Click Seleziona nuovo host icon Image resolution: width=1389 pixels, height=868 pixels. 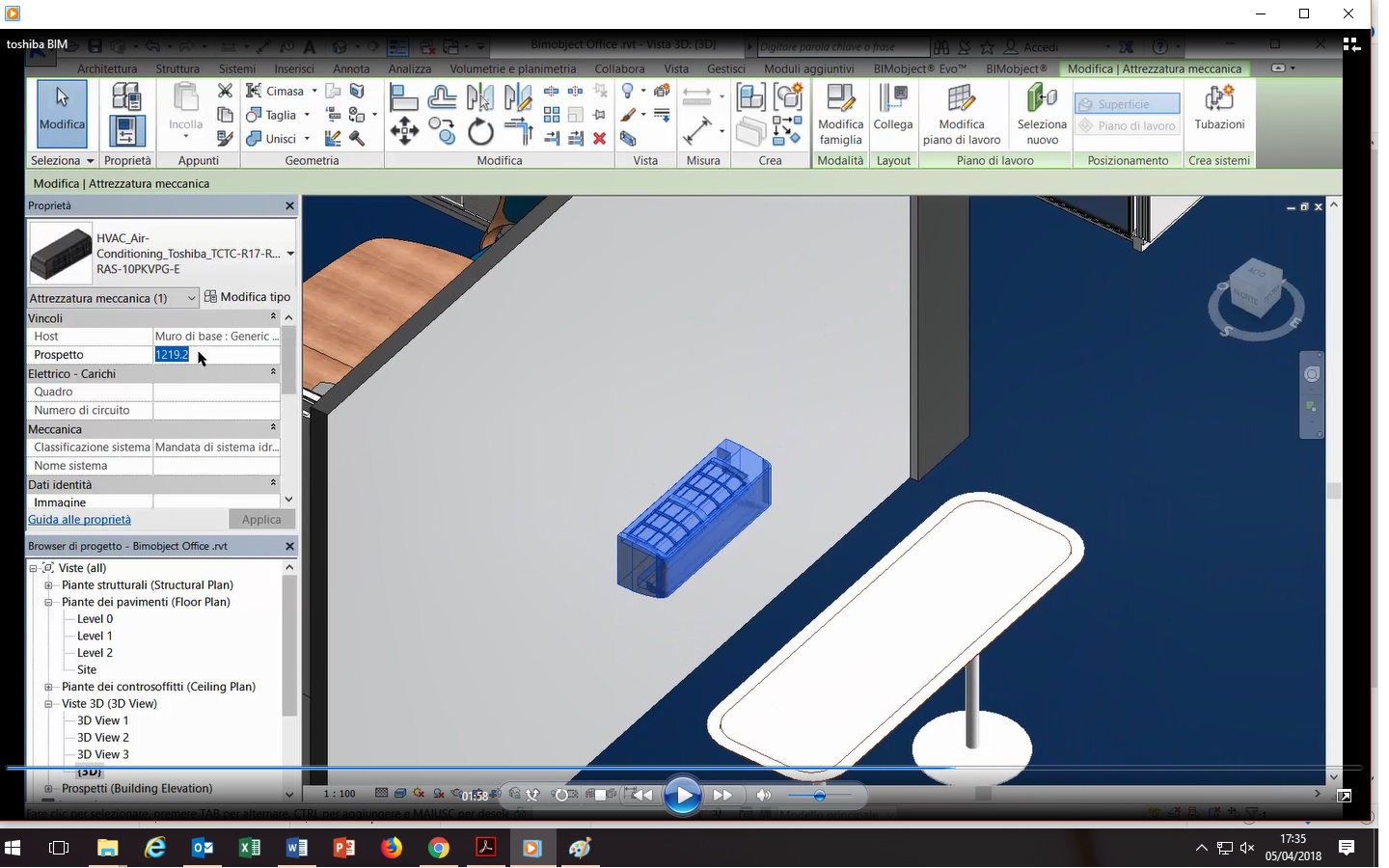pos(1042,114)
